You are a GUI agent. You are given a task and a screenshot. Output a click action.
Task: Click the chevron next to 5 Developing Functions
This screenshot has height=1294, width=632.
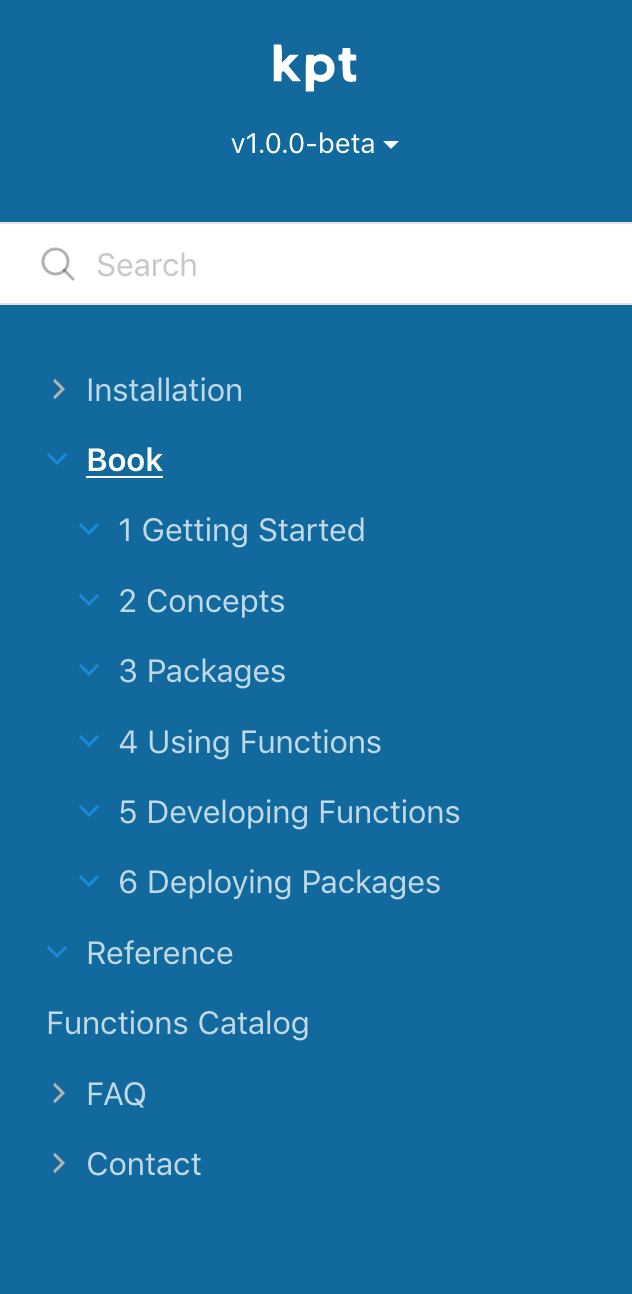(x=89, y=811)
